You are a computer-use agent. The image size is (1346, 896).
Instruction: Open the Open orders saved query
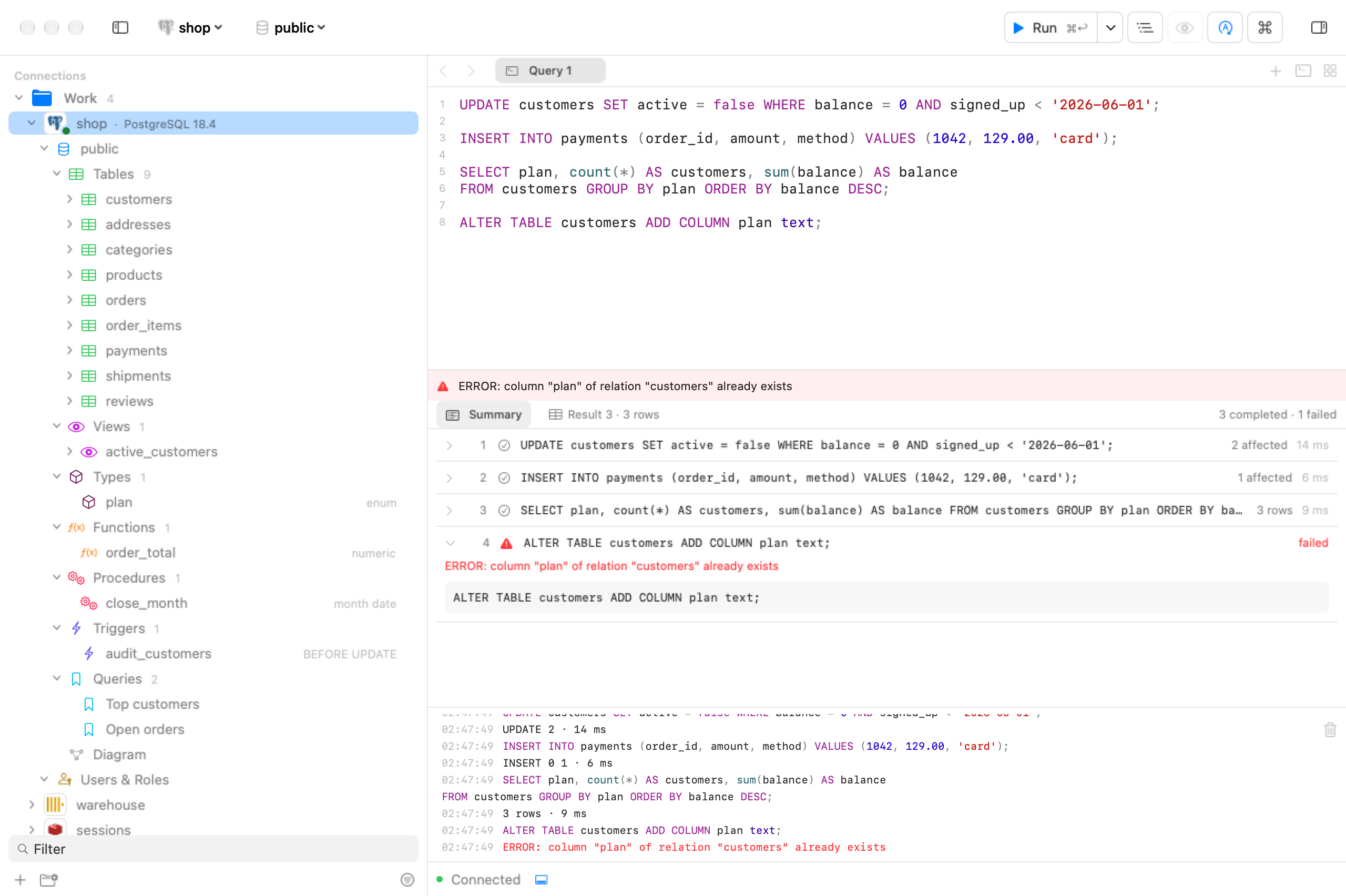pyautogui.click(x=145, y=729)
